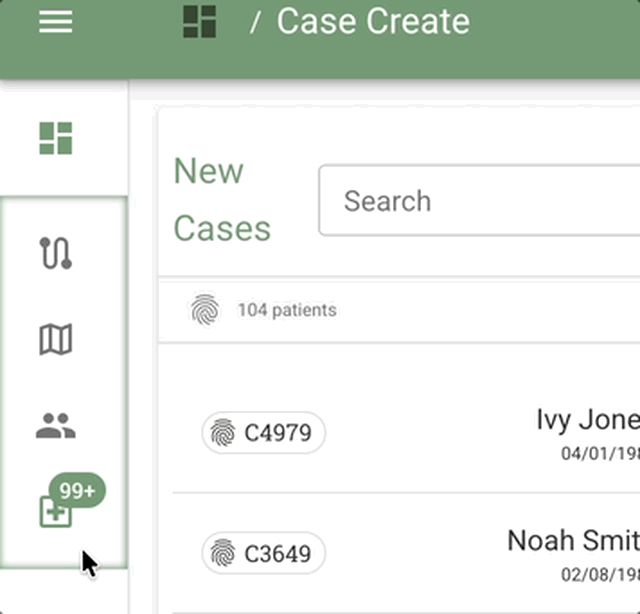Click the New Cases heading
The image size is (640, 614).
tap(222, 200)
